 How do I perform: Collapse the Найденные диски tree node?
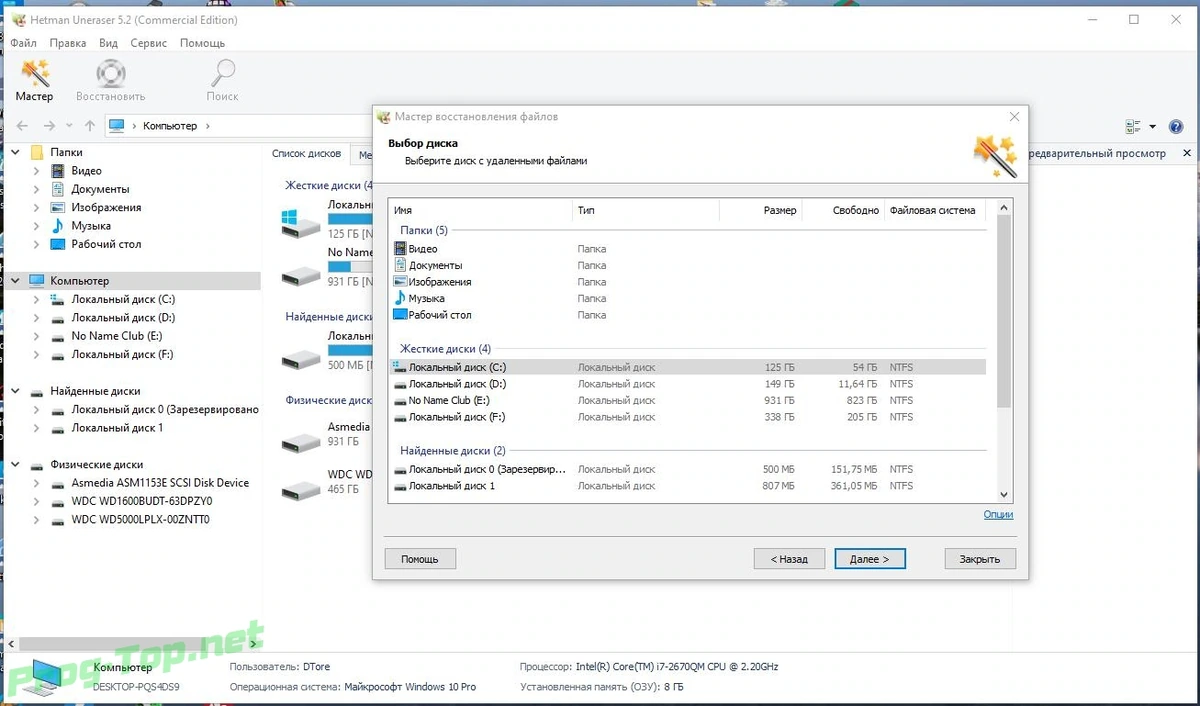16,391
